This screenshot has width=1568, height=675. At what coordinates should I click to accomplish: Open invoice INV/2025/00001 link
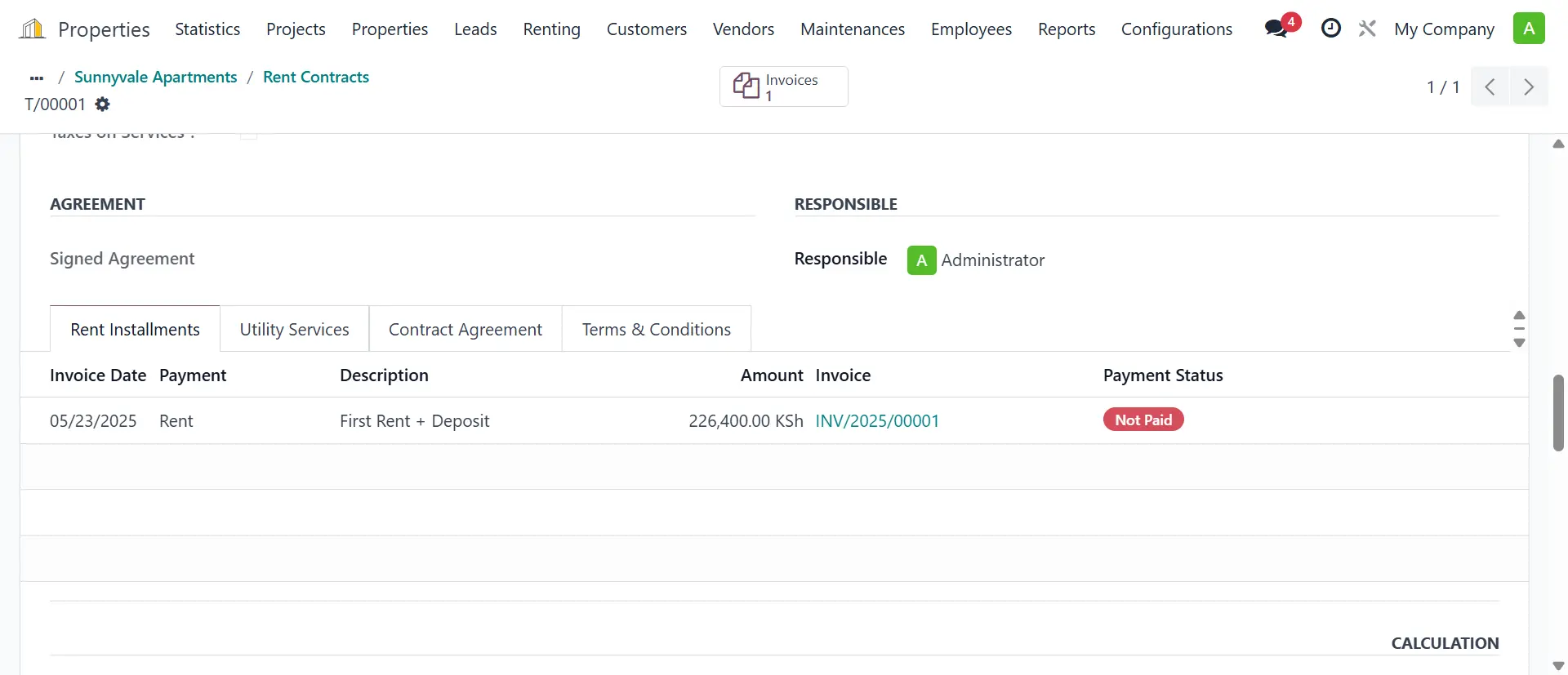[x=877, y=421]
